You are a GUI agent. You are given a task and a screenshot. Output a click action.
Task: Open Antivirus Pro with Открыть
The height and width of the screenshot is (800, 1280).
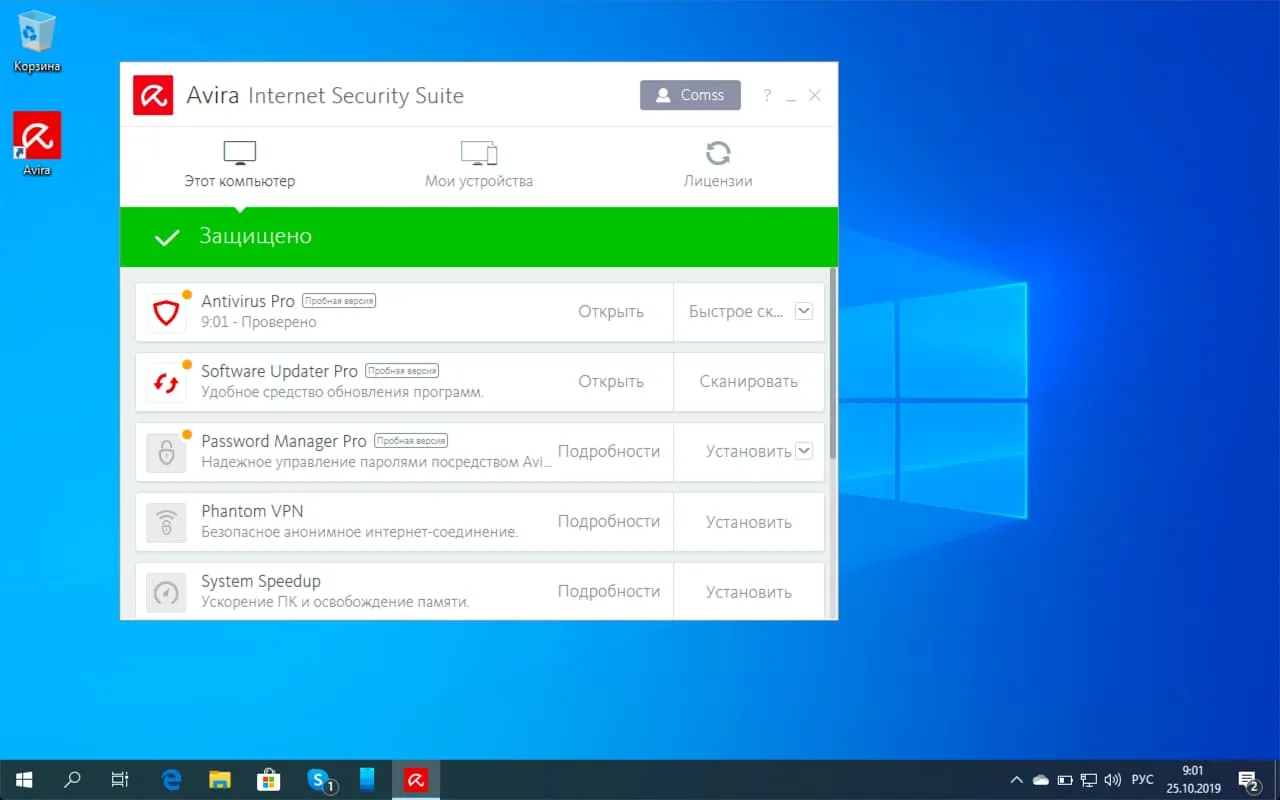coord(611,312)
